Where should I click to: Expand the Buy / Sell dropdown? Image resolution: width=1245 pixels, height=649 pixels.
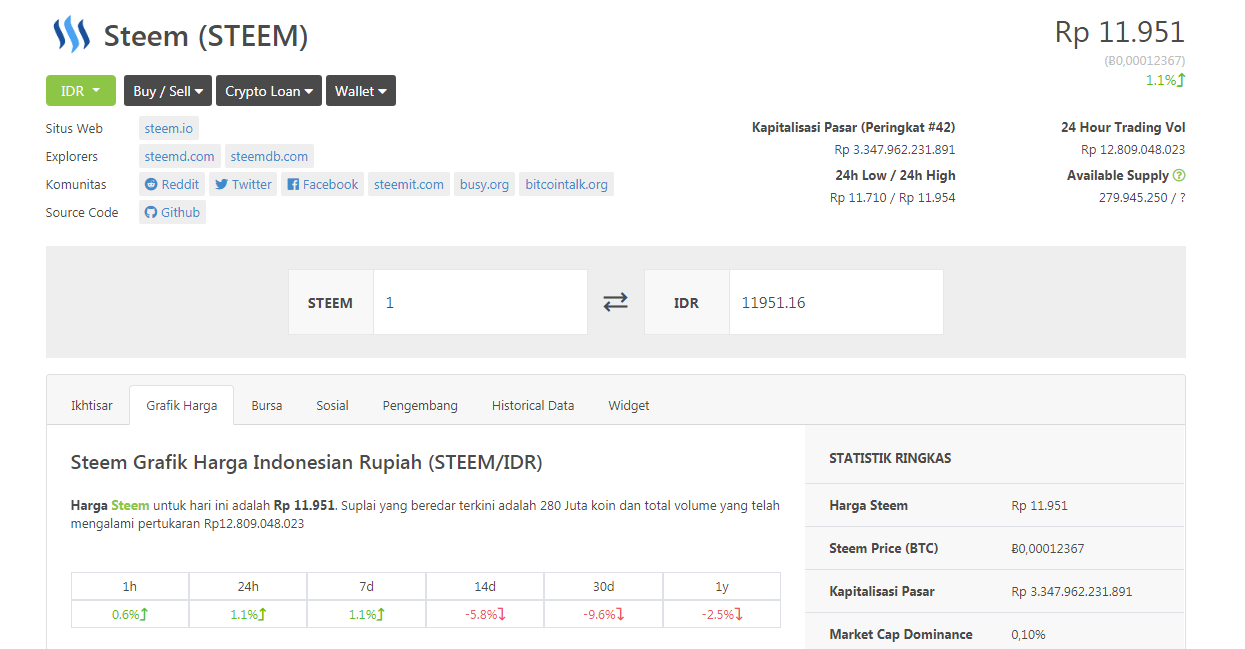click(x=168, y=91)
